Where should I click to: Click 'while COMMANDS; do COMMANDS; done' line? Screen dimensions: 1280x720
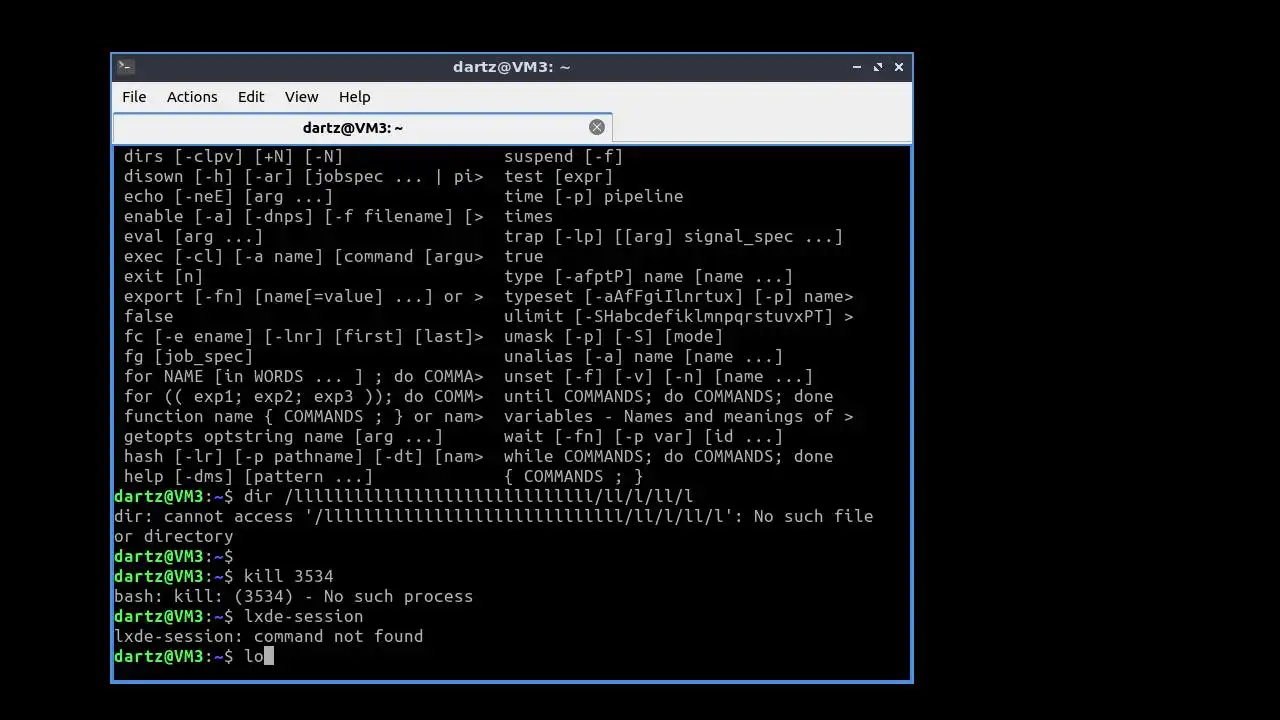point(669,456)
